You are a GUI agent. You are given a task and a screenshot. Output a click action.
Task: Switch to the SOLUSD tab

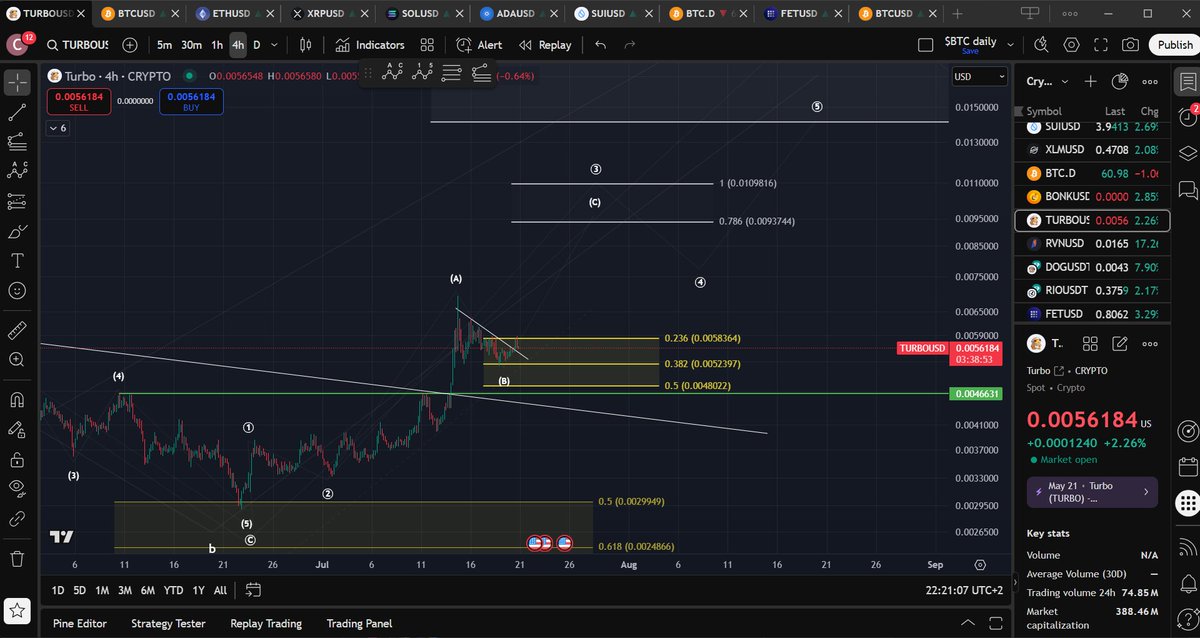pyautogui.click(x=421, y=13)
